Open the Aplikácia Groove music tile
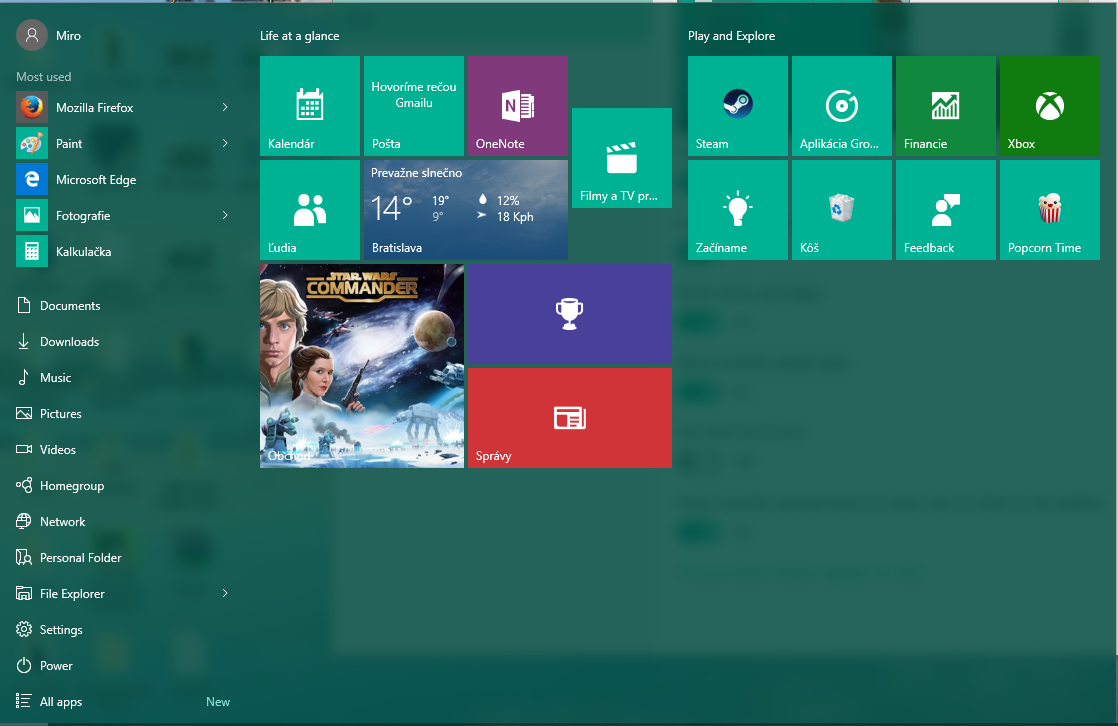1118x726 pixels. 841,106
